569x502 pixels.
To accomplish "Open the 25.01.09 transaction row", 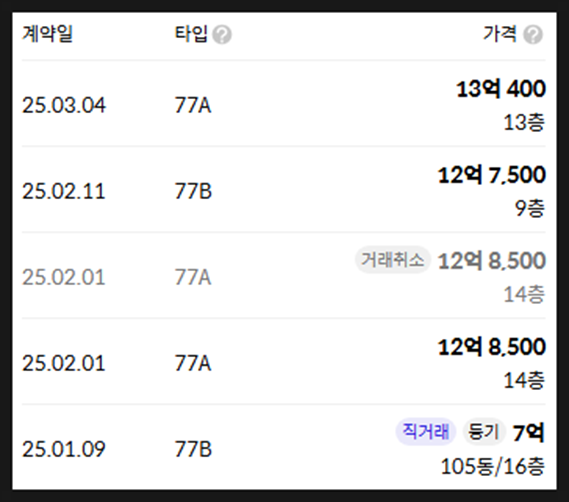I will coord(283,447).
